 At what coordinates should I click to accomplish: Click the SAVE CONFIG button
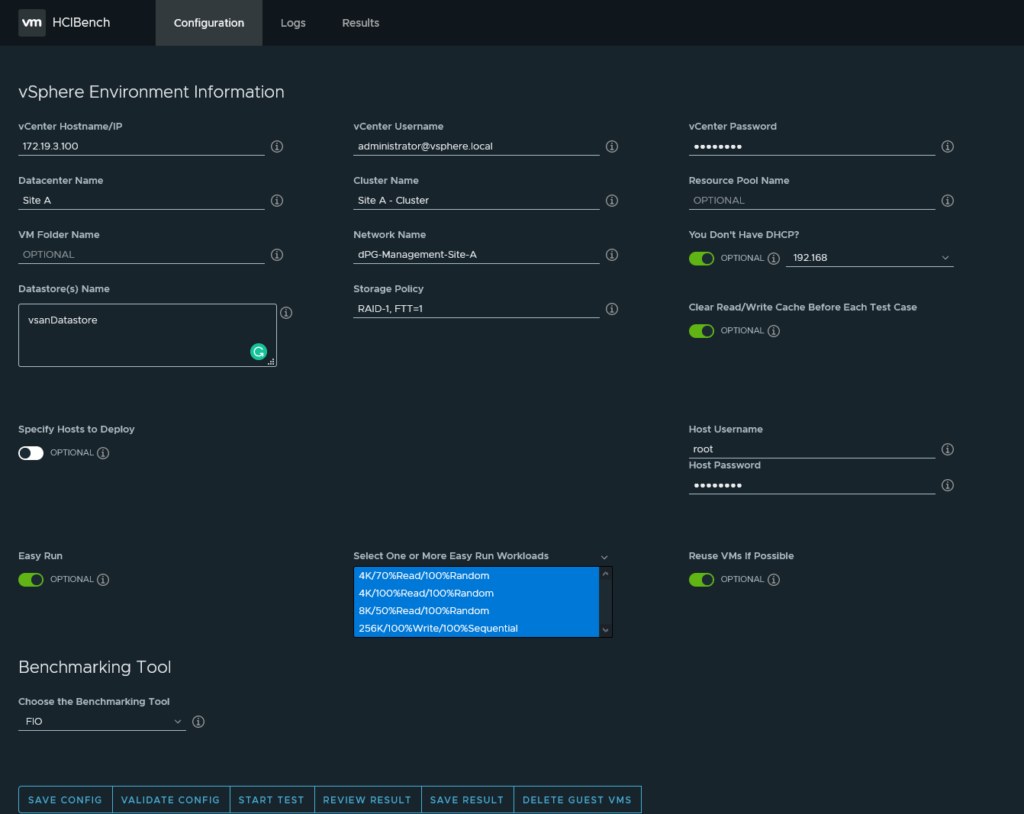click(x=65, y=800)
